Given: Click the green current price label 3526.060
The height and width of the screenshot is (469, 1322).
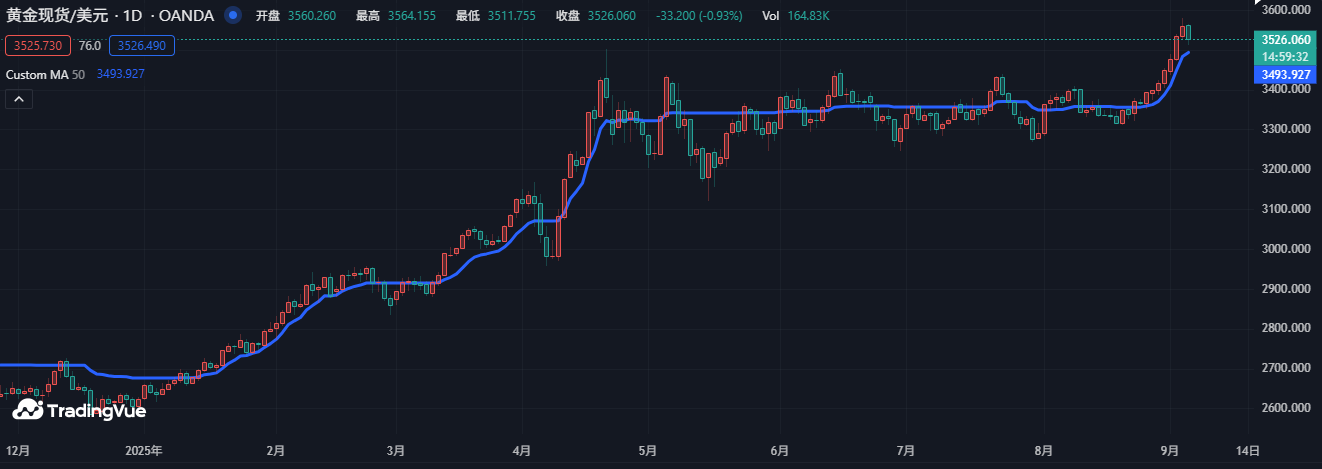Looking at the screenshot, I should pyautogui.click(x=1286, y=40).
